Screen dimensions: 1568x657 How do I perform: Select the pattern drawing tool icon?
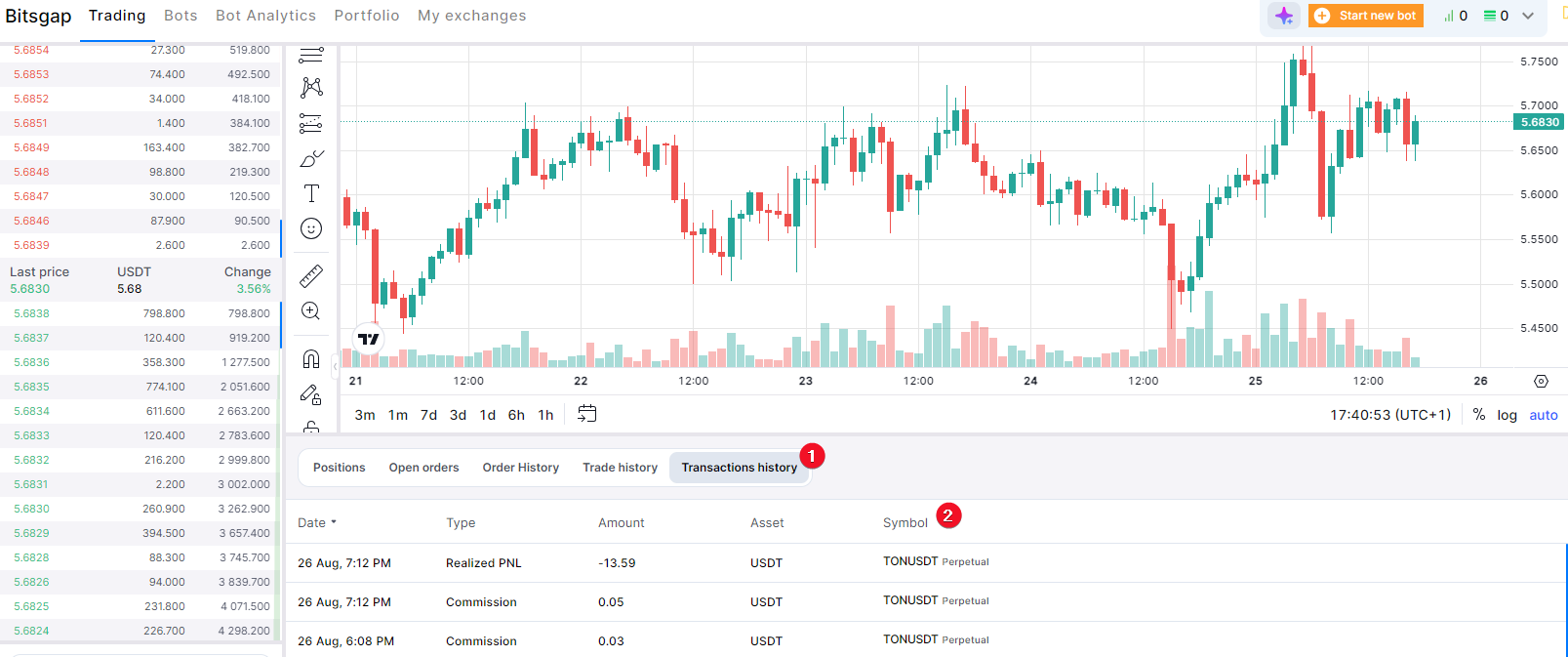(x=311, y=88)
